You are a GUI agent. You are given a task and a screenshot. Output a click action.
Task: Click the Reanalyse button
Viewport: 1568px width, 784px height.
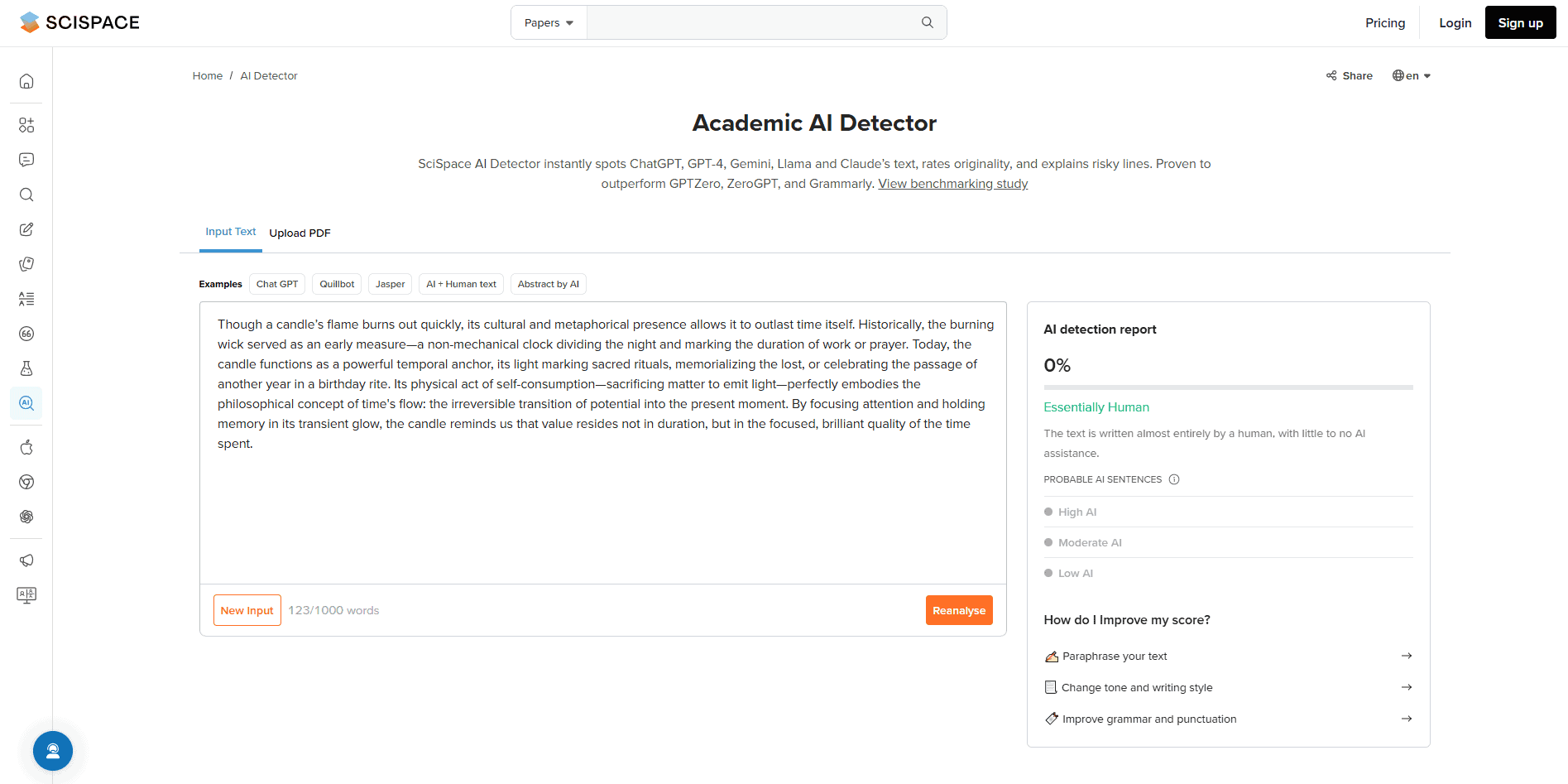(x=958, y=610)
